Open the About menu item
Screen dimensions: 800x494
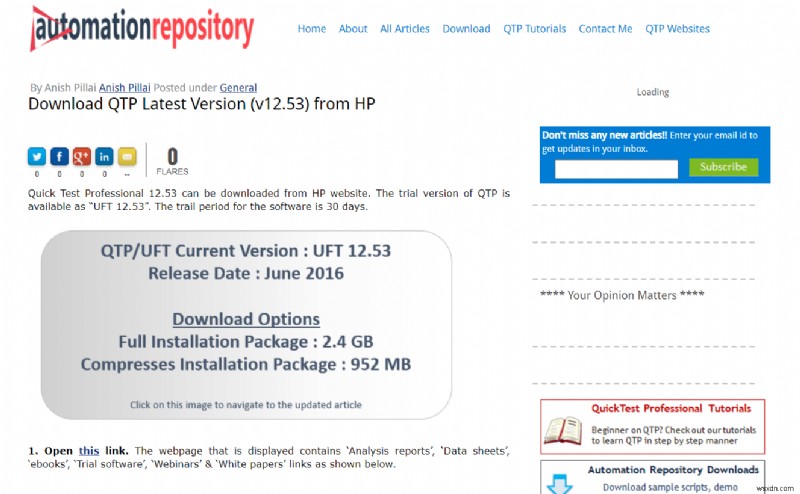coord(353,29)
